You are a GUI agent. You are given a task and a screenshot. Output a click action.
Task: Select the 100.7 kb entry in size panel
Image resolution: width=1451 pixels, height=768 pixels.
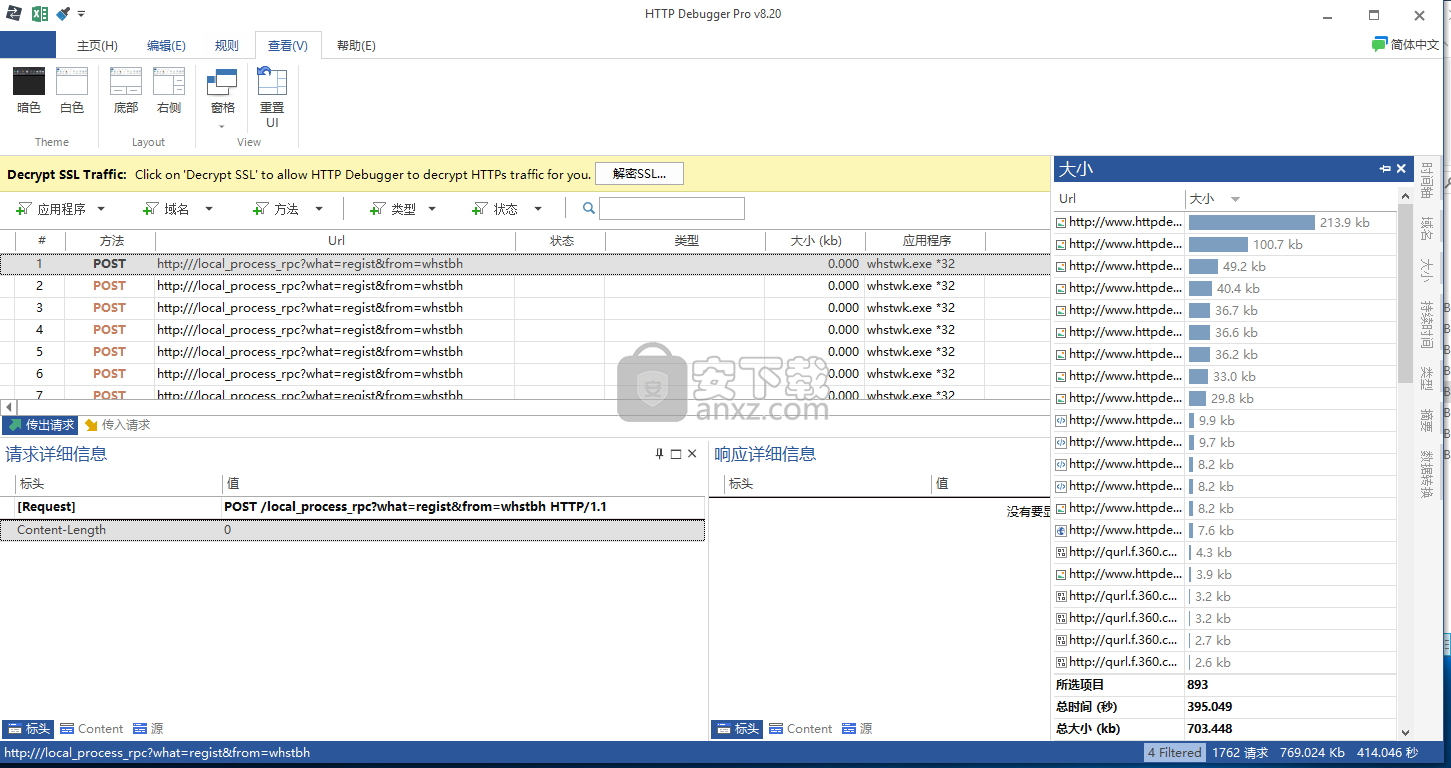click(x=1225, y=244)
